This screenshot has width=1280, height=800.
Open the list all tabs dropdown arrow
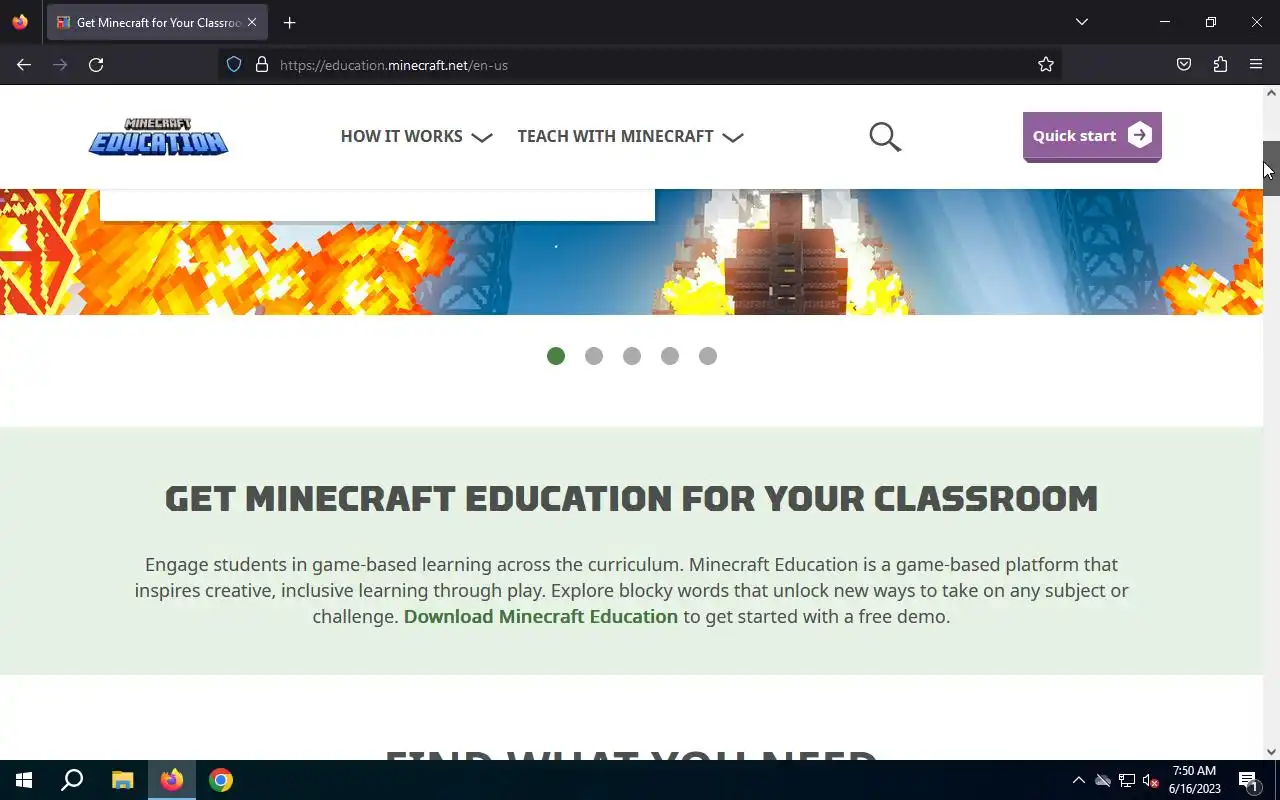coord(1081,22)
